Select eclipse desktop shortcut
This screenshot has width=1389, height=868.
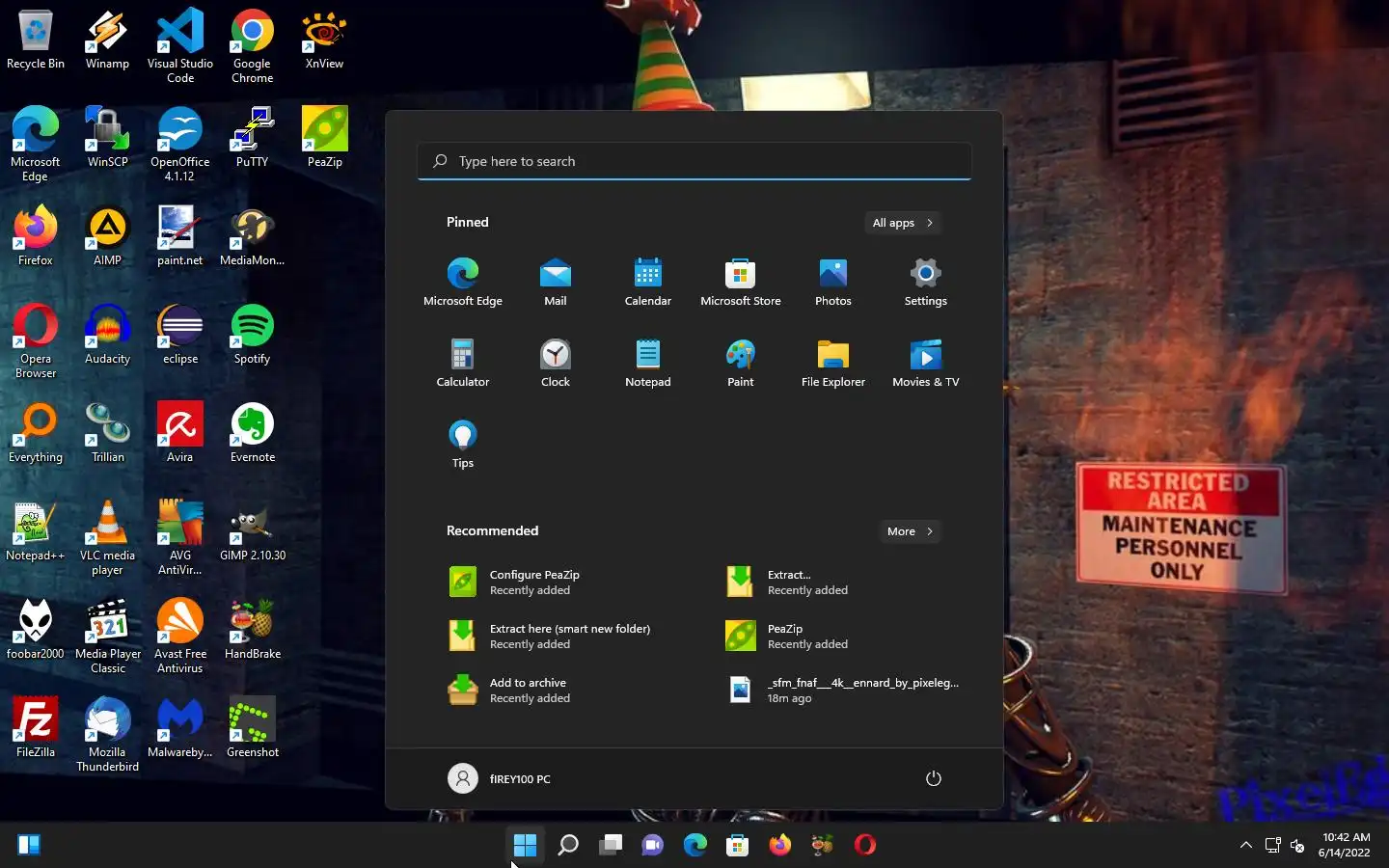tap(180, 335)
